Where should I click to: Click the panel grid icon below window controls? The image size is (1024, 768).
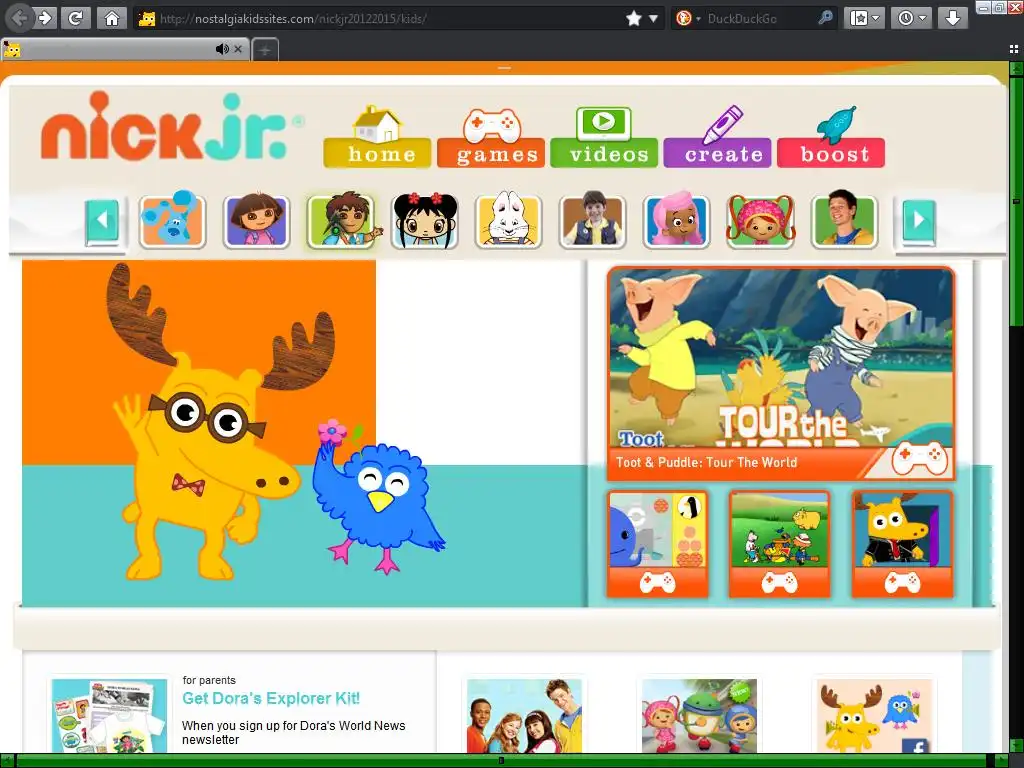click(1014, 50)
